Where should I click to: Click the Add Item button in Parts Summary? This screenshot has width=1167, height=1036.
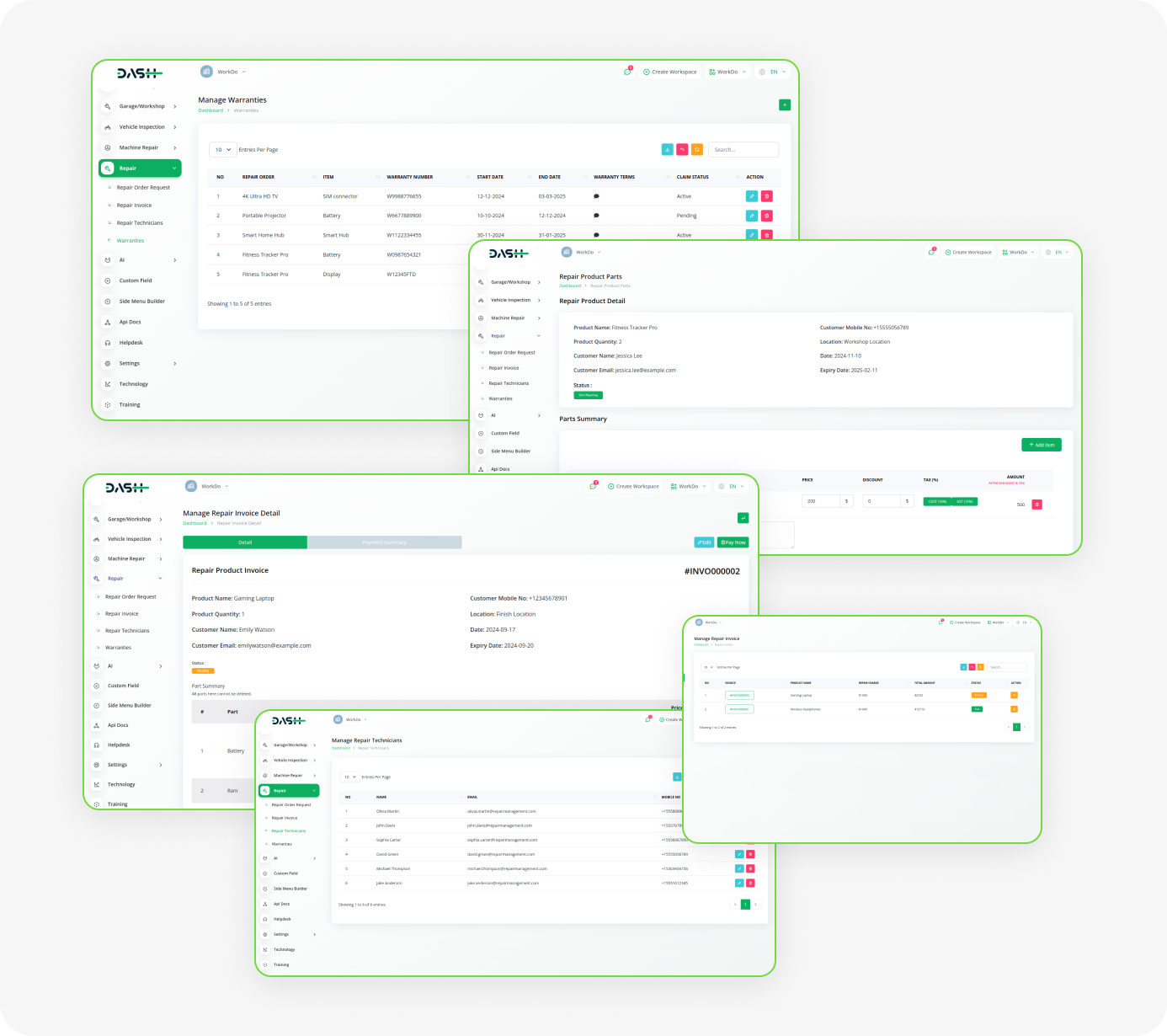(x=1042, y=445)
